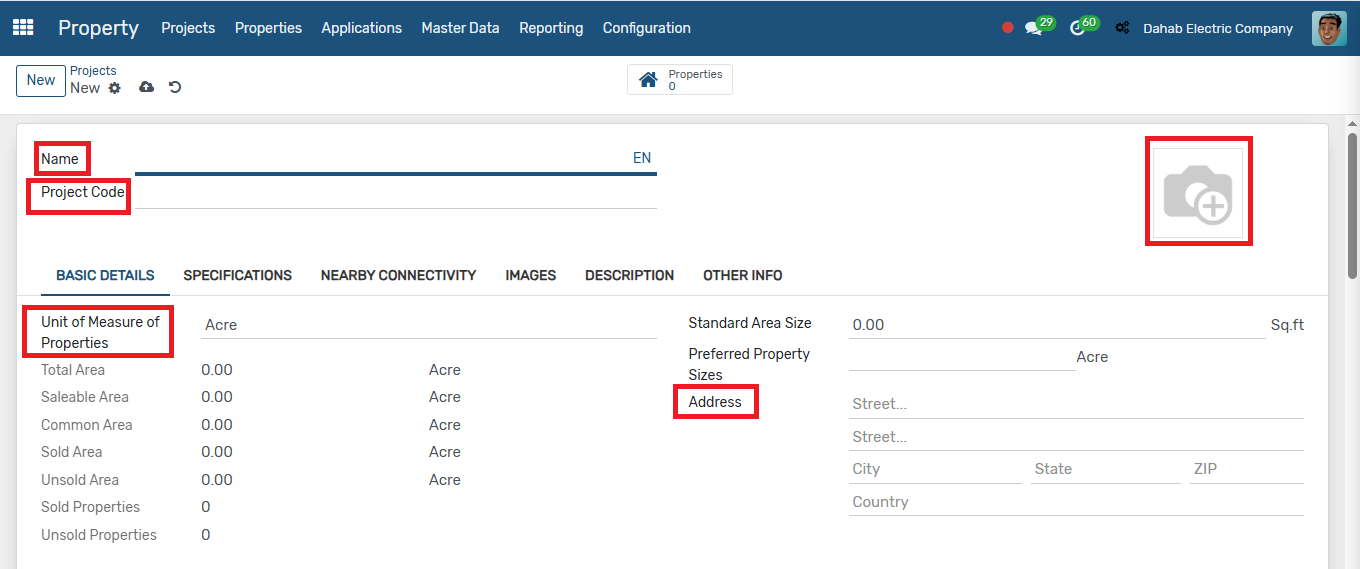Open the activities clock icon showing 60
This screenshot has width=1360, height=569.
pos(1078,28)
